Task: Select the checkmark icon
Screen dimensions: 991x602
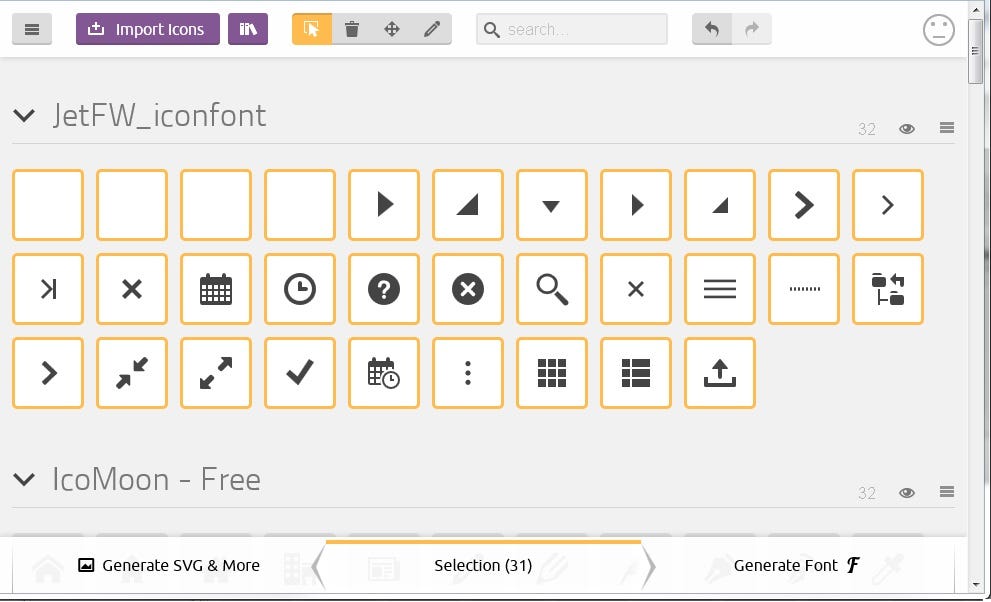Action: [x=300, y=373]
